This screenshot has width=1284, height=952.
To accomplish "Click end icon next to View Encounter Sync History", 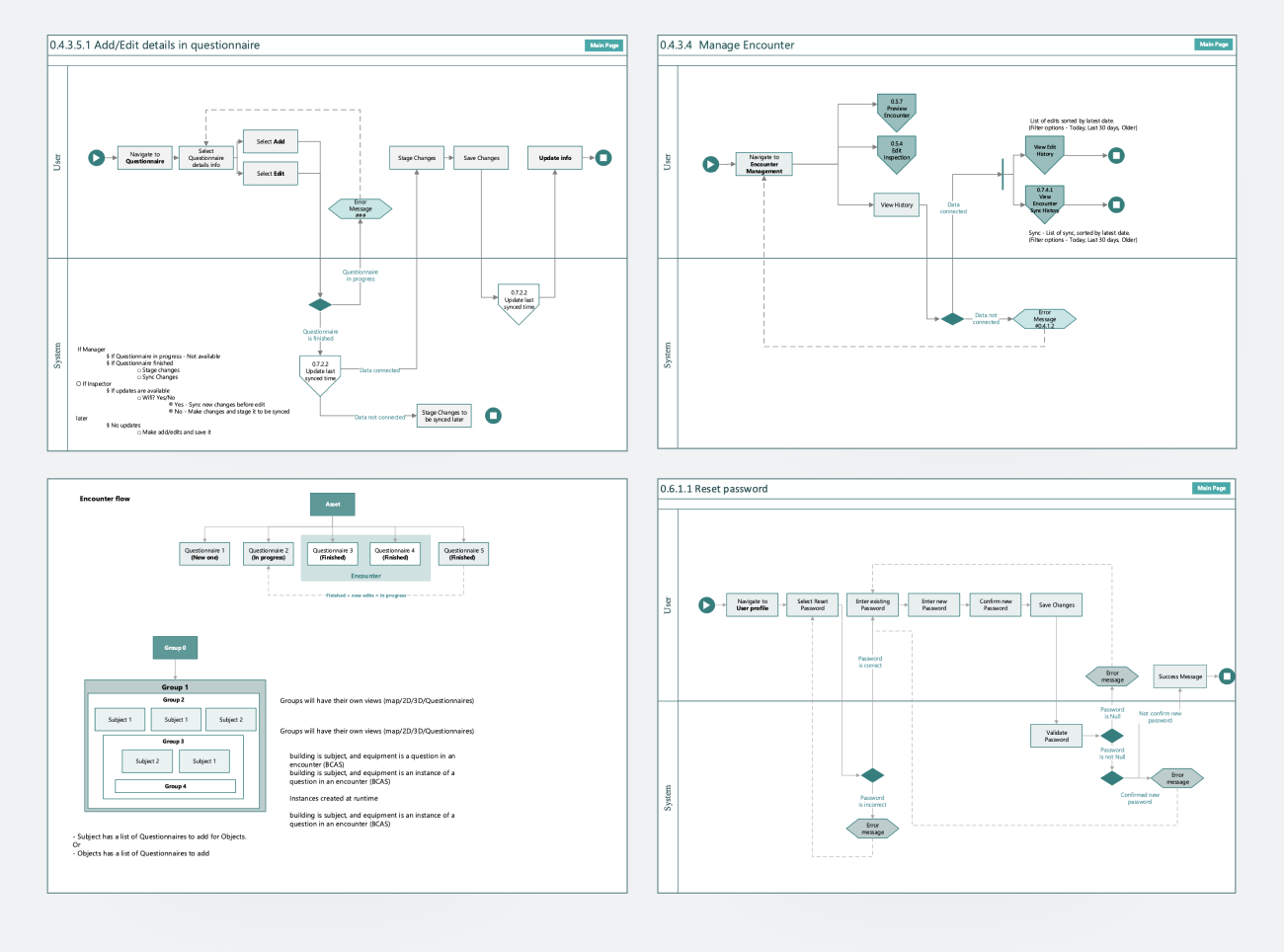I will coord(1116,205).
